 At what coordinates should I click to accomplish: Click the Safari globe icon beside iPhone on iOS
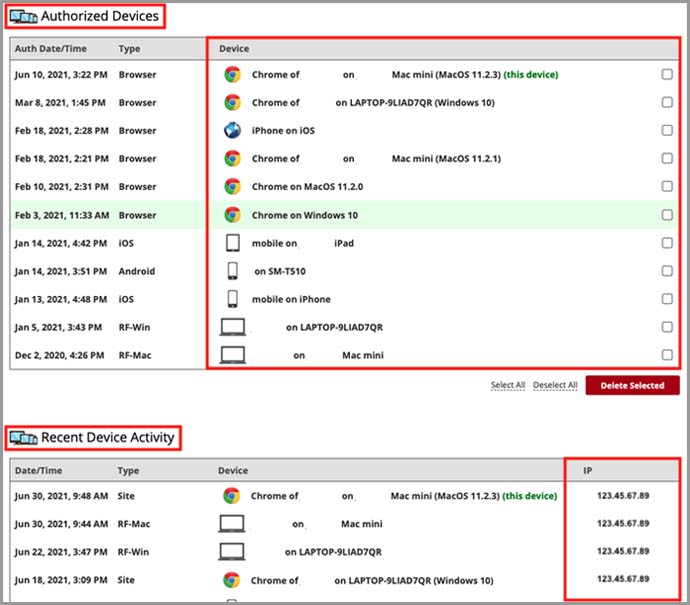[x=232, y=130]
